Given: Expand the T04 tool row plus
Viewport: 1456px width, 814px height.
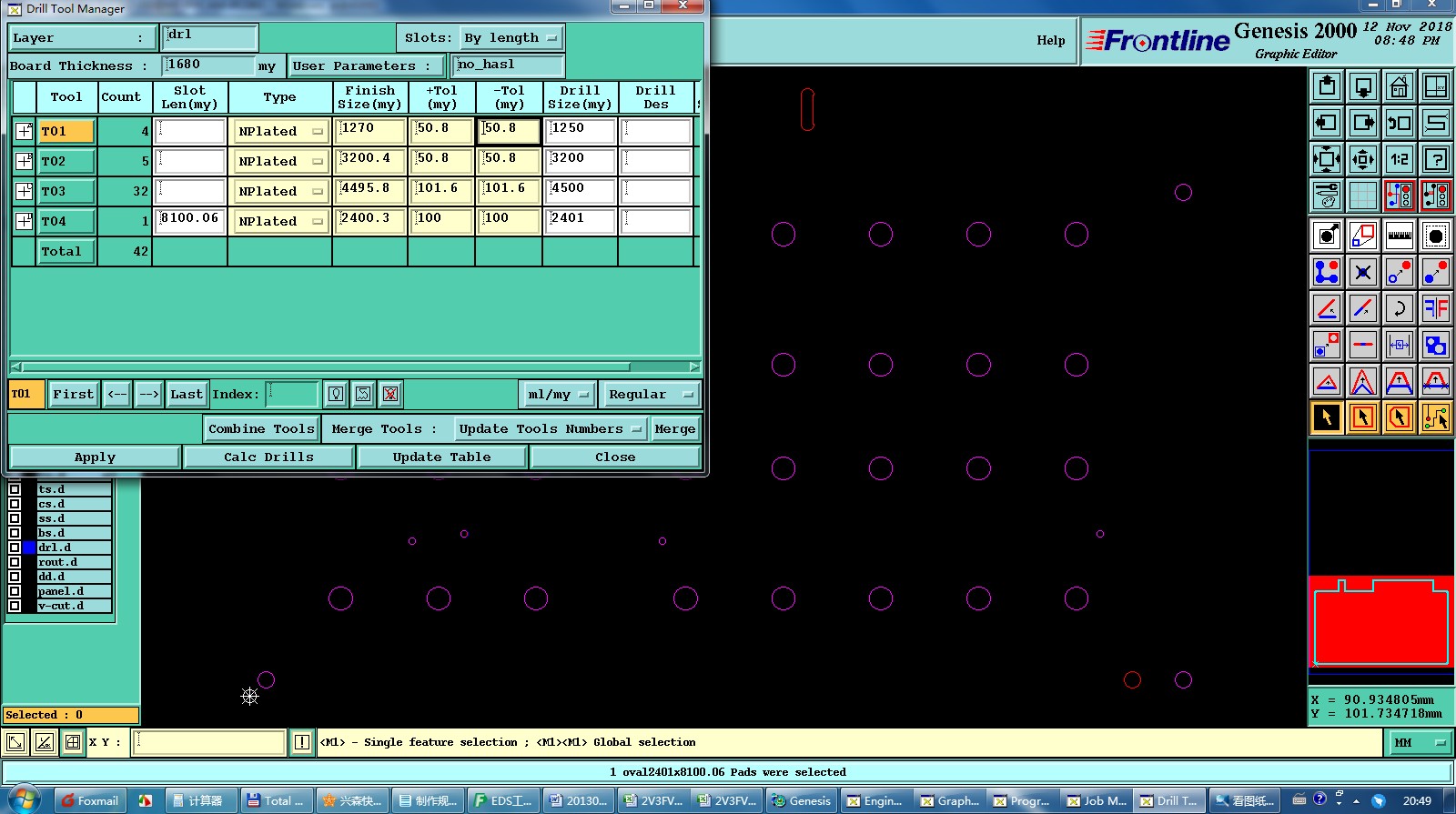Looking at the screenshot, I should point(25,221).
